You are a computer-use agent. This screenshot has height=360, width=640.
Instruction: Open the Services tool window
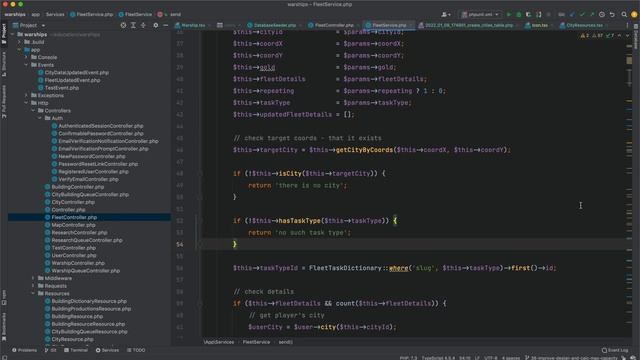[x=107, y=350]
